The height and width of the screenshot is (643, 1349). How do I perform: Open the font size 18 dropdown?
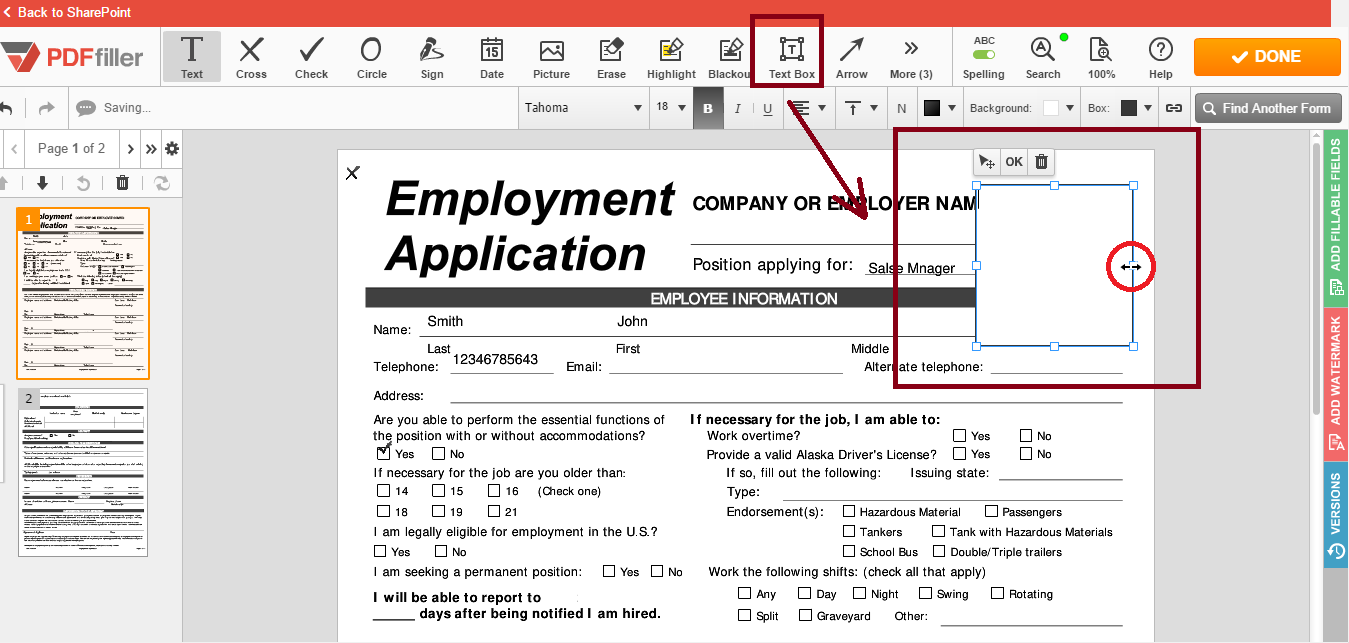click(671, 108)
